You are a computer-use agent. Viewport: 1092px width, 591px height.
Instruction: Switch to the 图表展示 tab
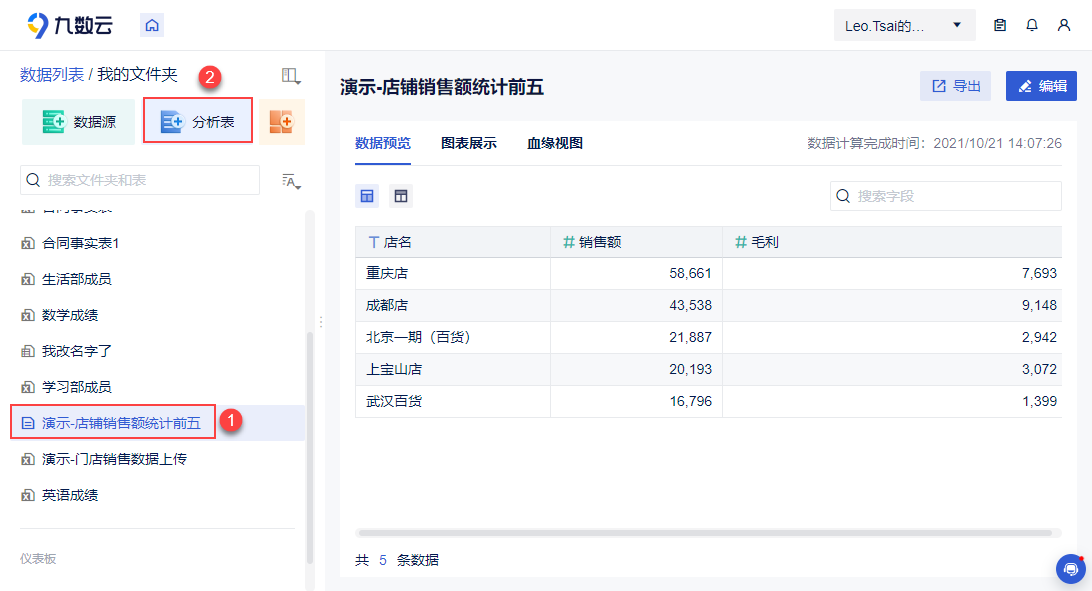(468, 143)
